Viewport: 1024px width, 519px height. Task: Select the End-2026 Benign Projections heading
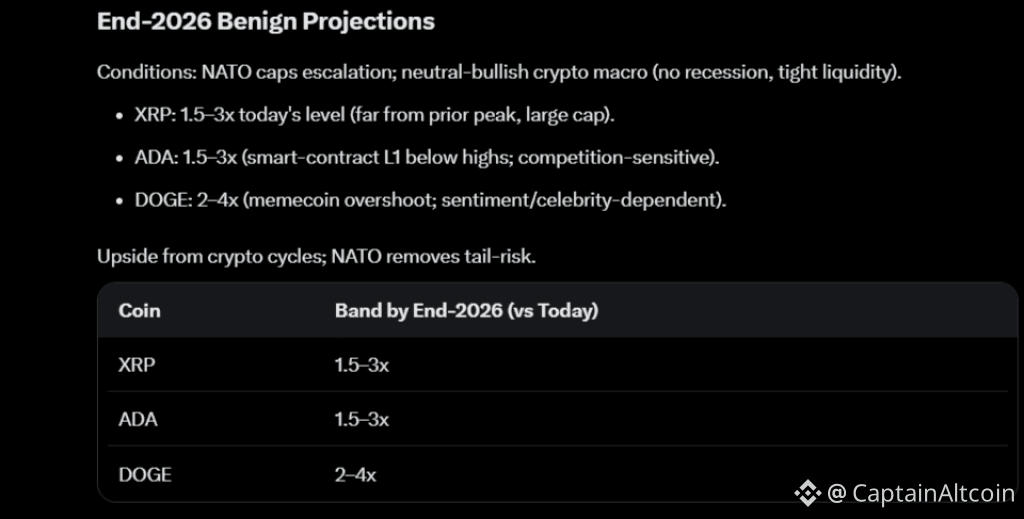(x=266, y=22)
